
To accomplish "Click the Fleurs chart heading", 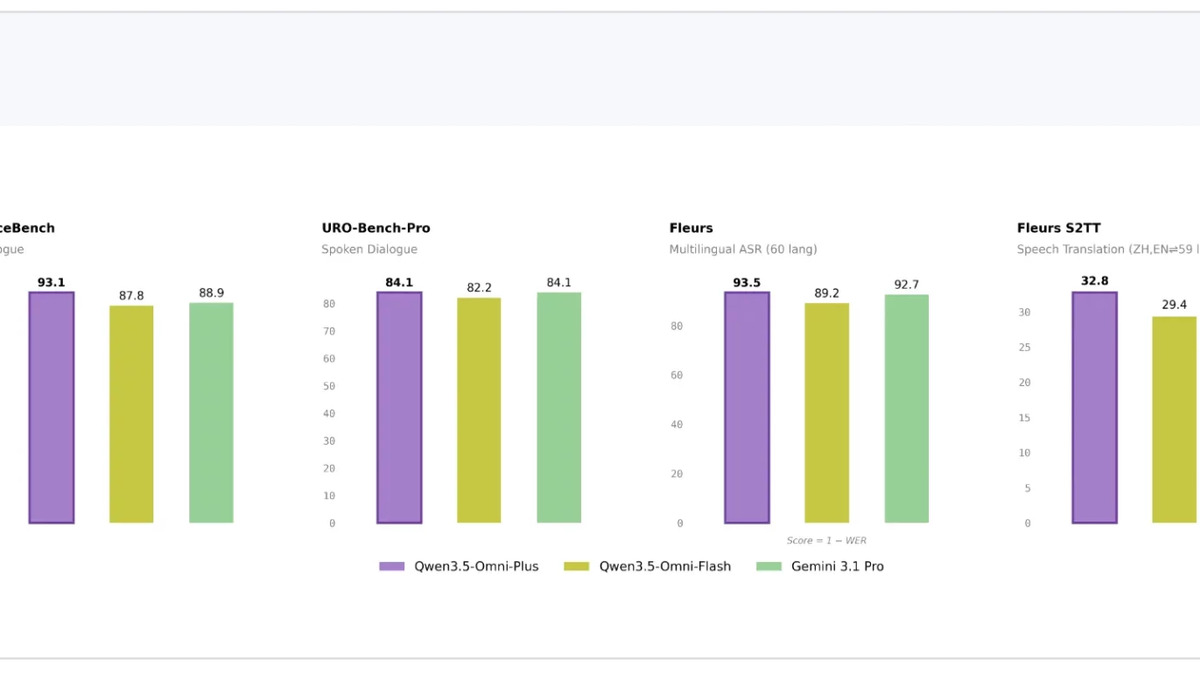I will tap(691, 227).
